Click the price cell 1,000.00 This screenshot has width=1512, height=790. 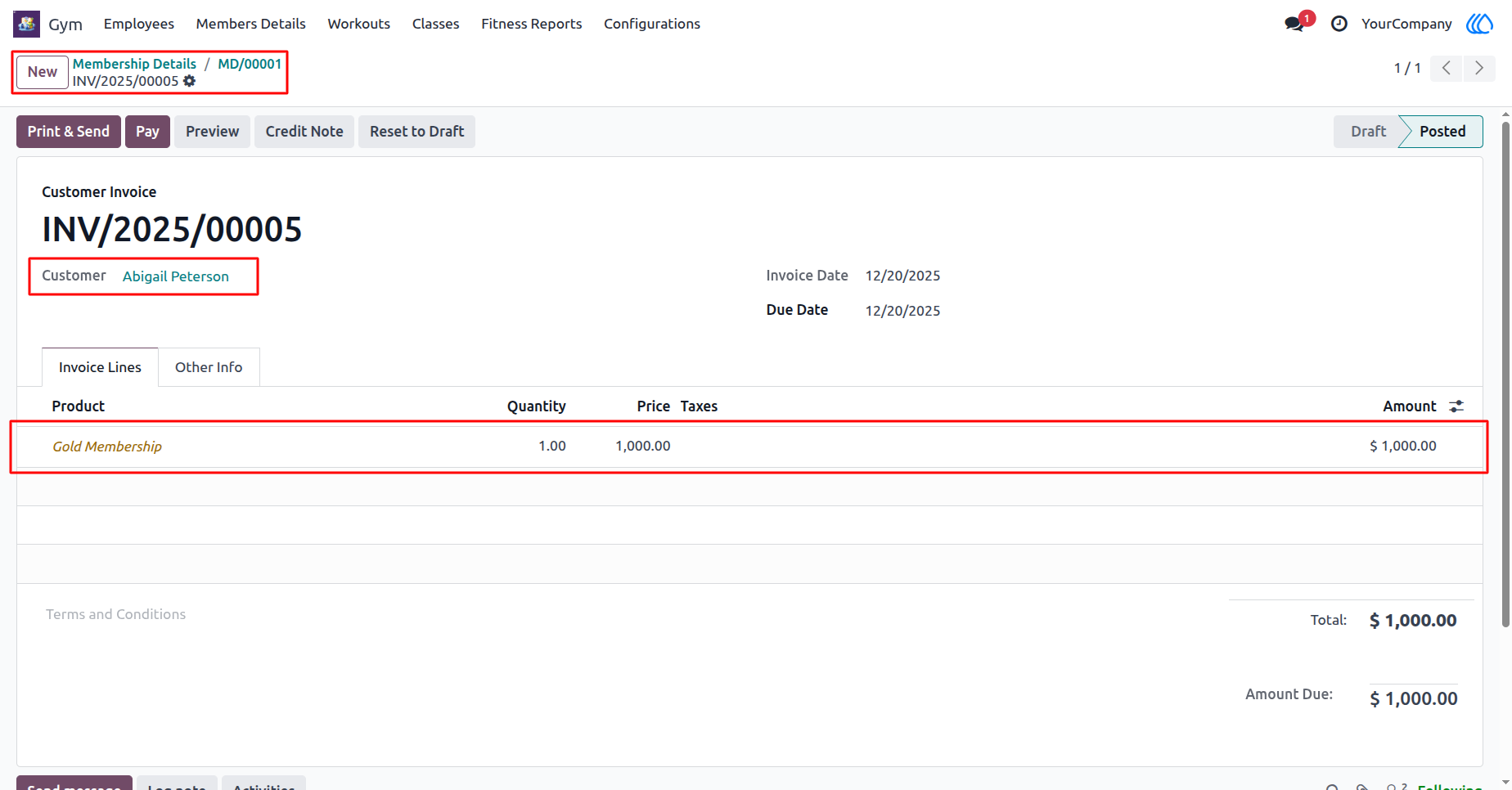click(x=643, y=446)
